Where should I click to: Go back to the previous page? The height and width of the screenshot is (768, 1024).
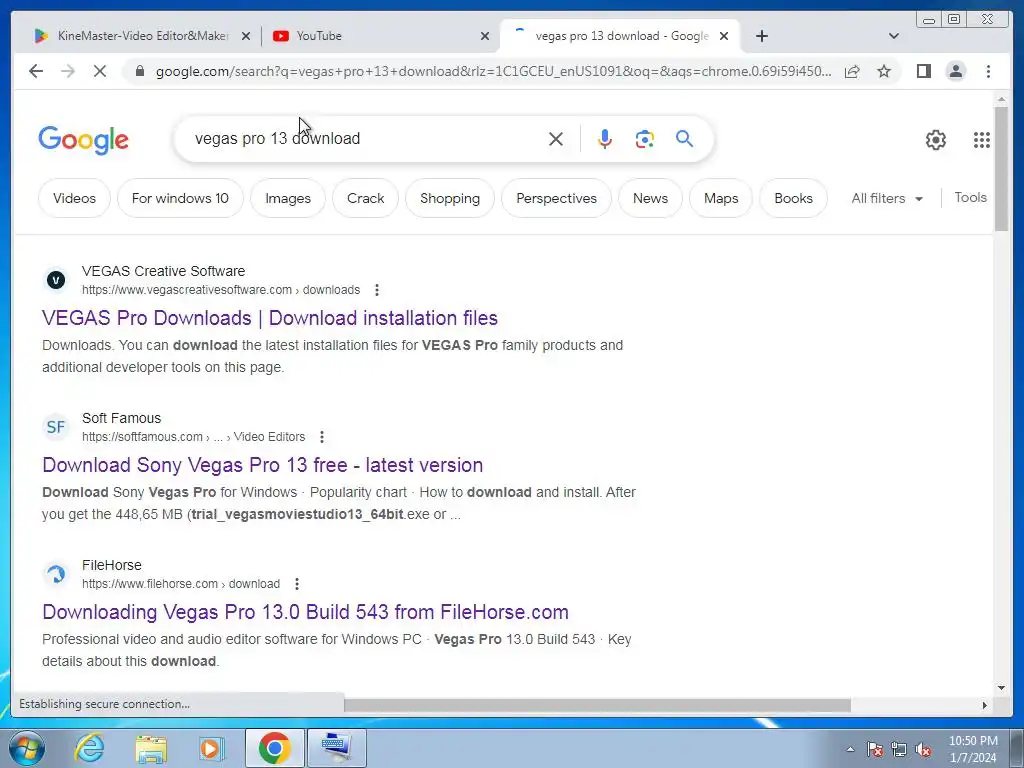click(x=36, y=71)
